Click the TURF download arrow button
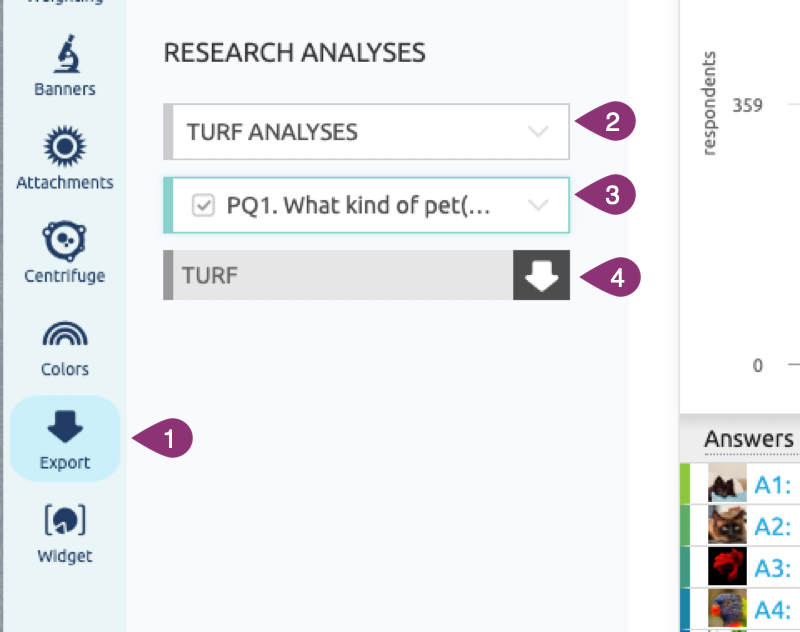The height and width of the screenshot is (632, 800). [541, 275]
